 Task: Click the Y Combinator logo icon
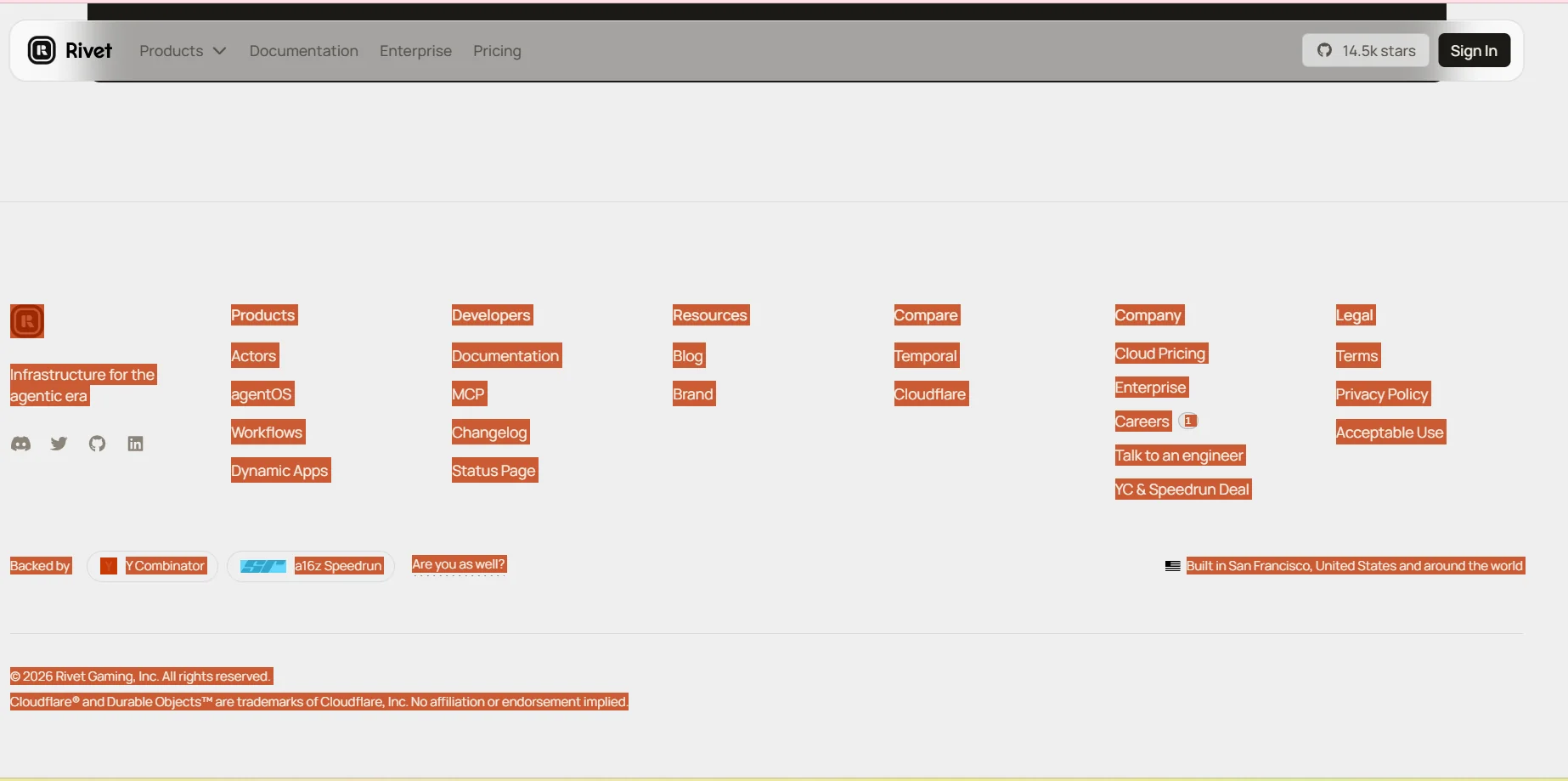(109, 566)
